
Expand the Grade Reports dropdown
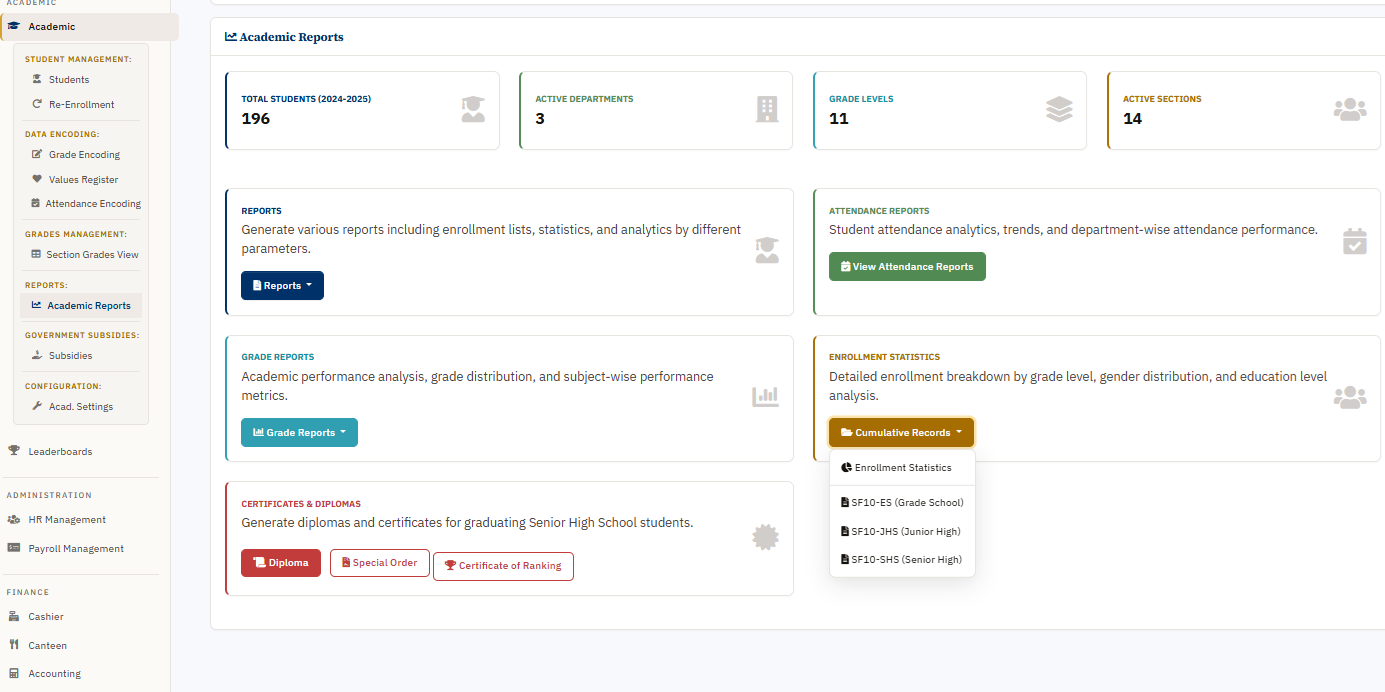click(x=299, y=432)
